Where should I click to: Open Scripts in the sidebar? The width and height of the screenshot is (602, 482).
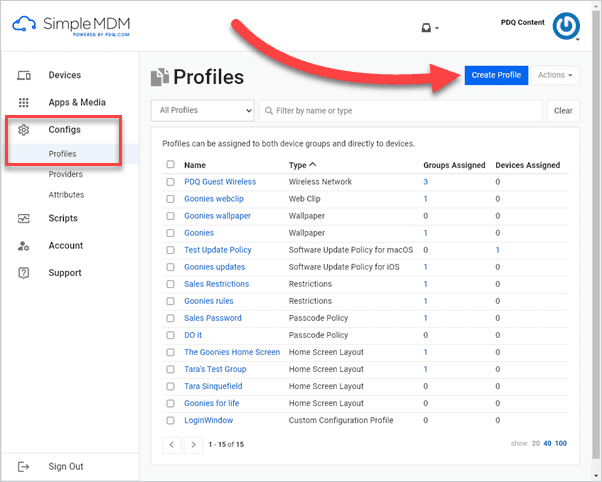[x=63, y=219]
